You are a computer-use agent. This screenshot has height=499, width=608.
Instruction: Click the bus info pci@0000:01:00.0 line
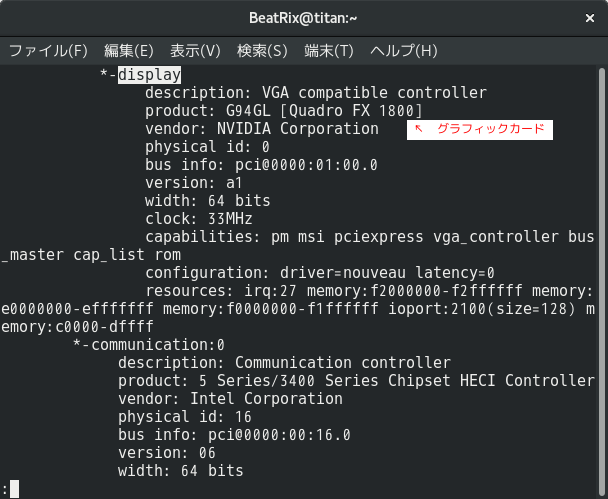261,165
